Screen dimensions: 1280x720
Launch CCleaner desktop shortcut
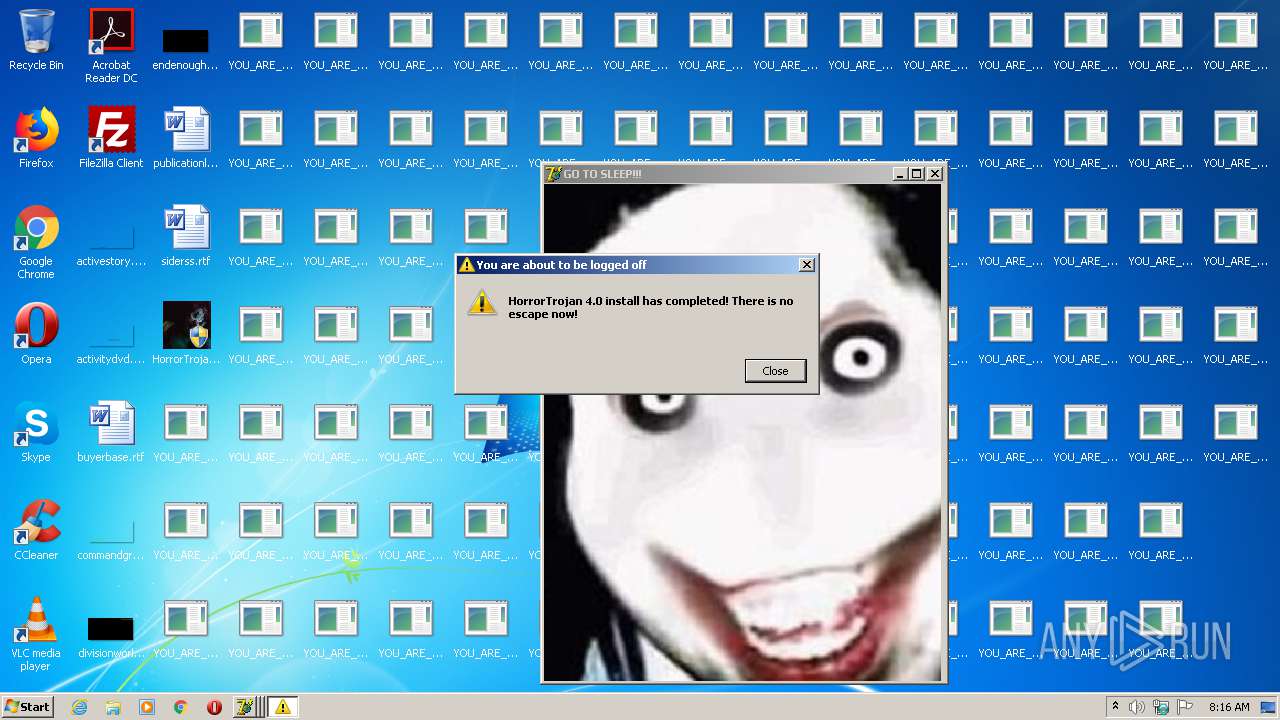[36, 530]
